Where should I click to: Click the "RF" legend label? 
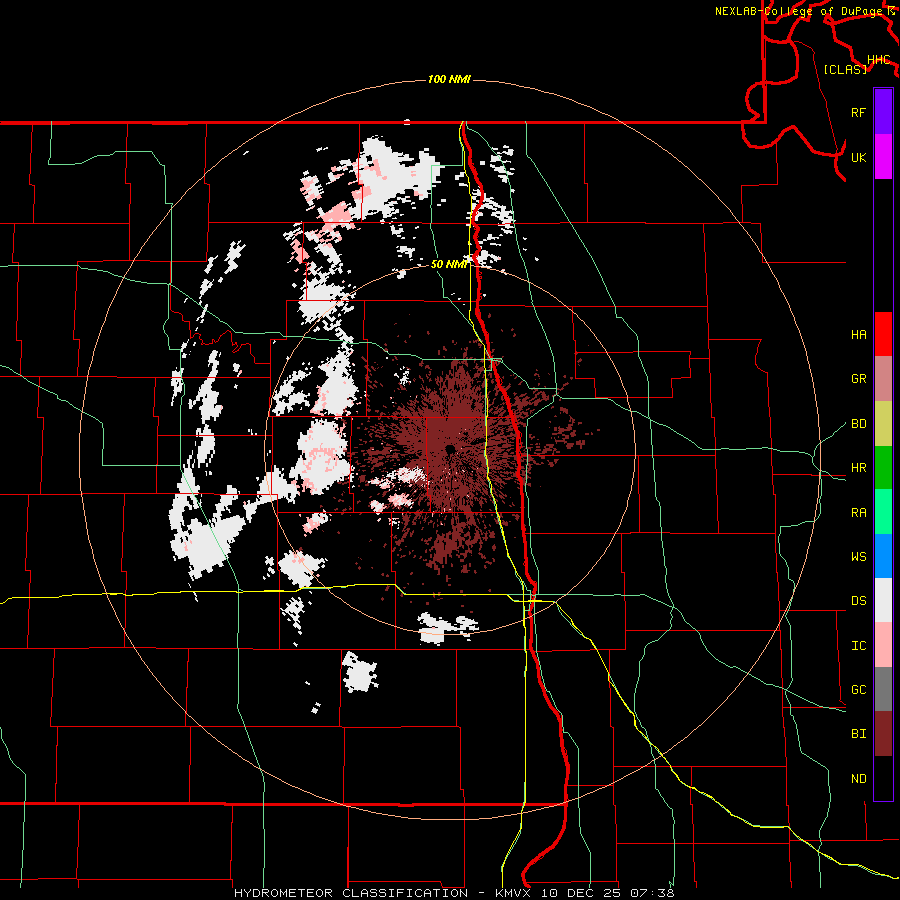click(x=858, y=112)
